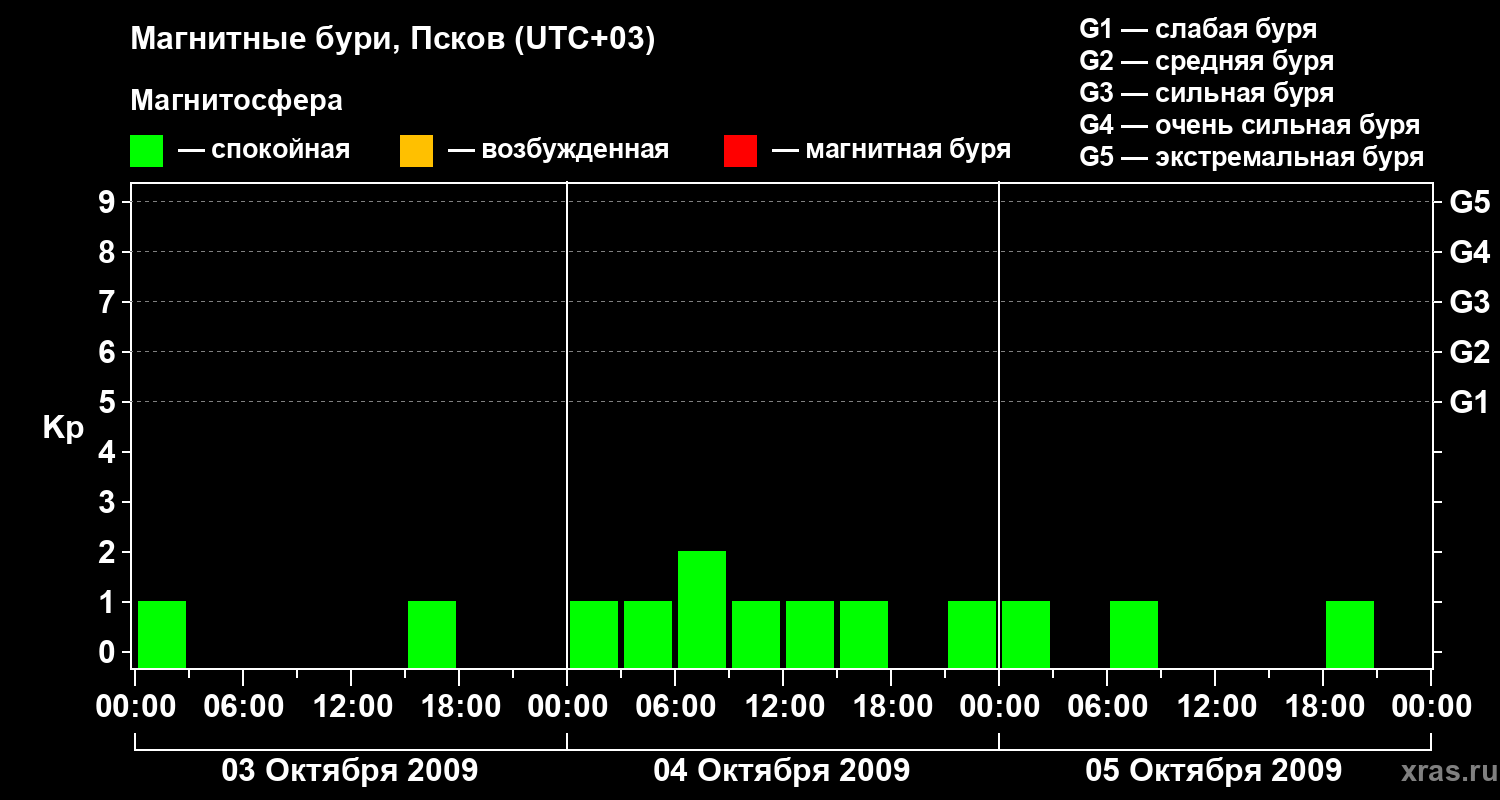Click the '06:00' time label for 03 Октября

[243, 707]
